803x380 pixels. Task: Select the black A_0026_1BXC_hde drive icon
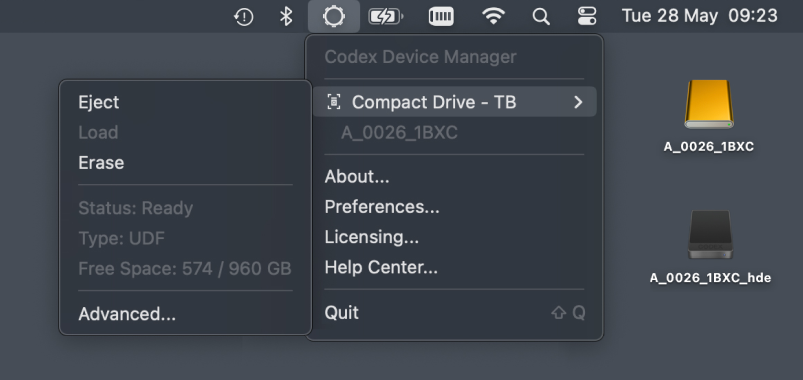pyautogui.click(x=710, y=235)
